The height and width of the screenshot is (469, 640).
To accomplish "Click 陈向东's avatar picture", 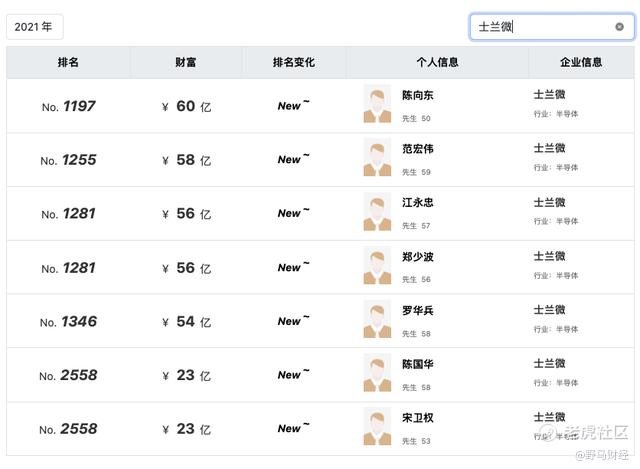I will click(377, 105).
